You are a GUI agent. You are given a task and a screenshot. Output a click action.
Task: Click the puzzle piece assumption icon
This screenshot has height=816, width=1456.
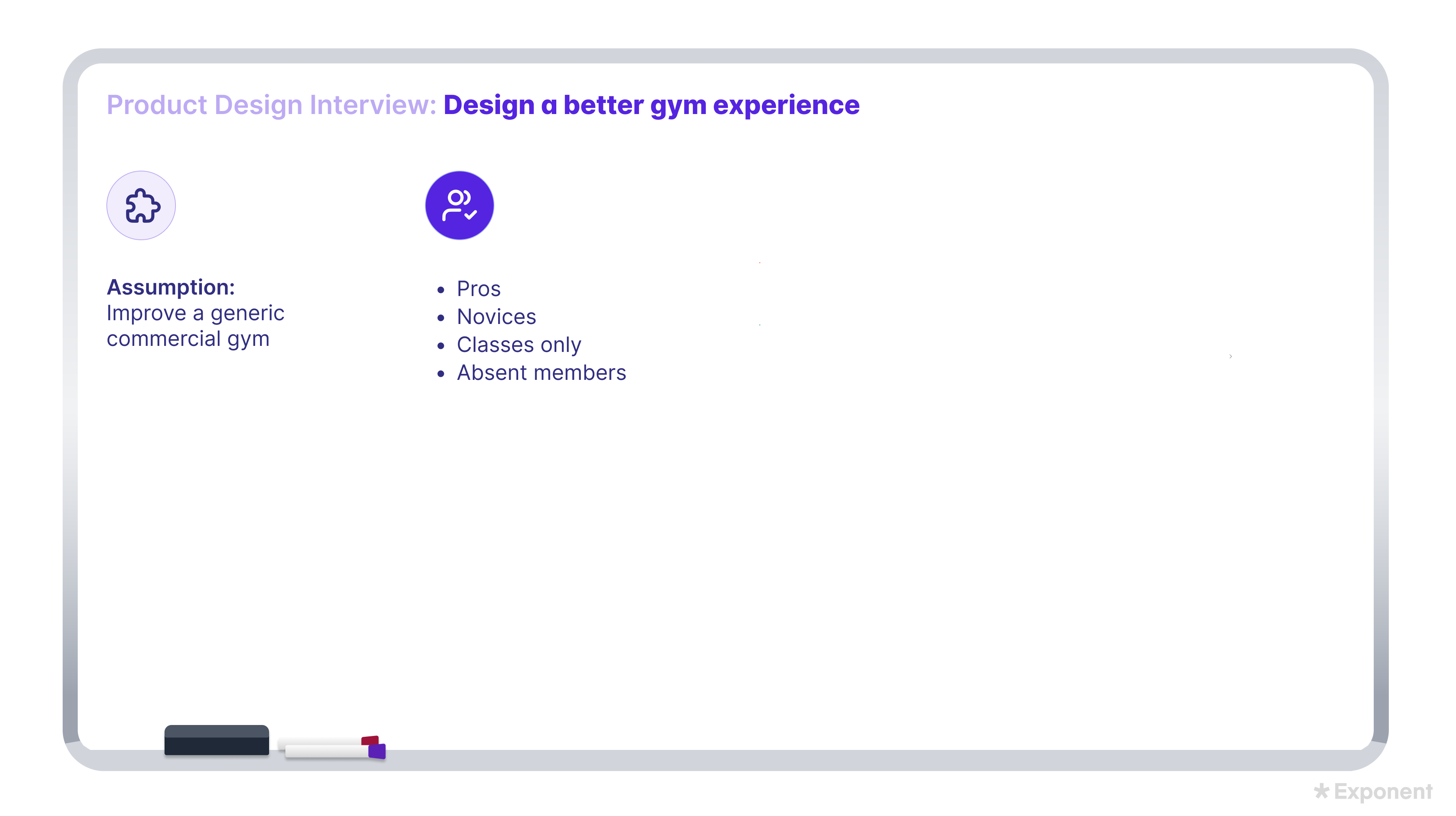[x=141, y=205]
